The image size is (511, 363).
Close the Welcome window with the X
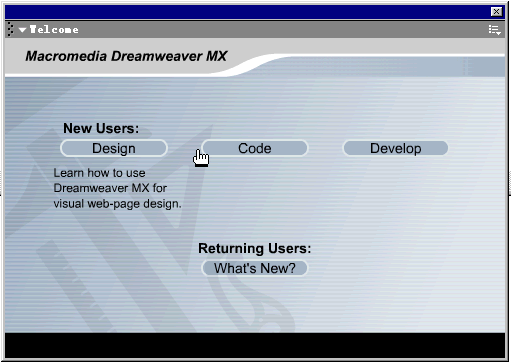(496, 12)
